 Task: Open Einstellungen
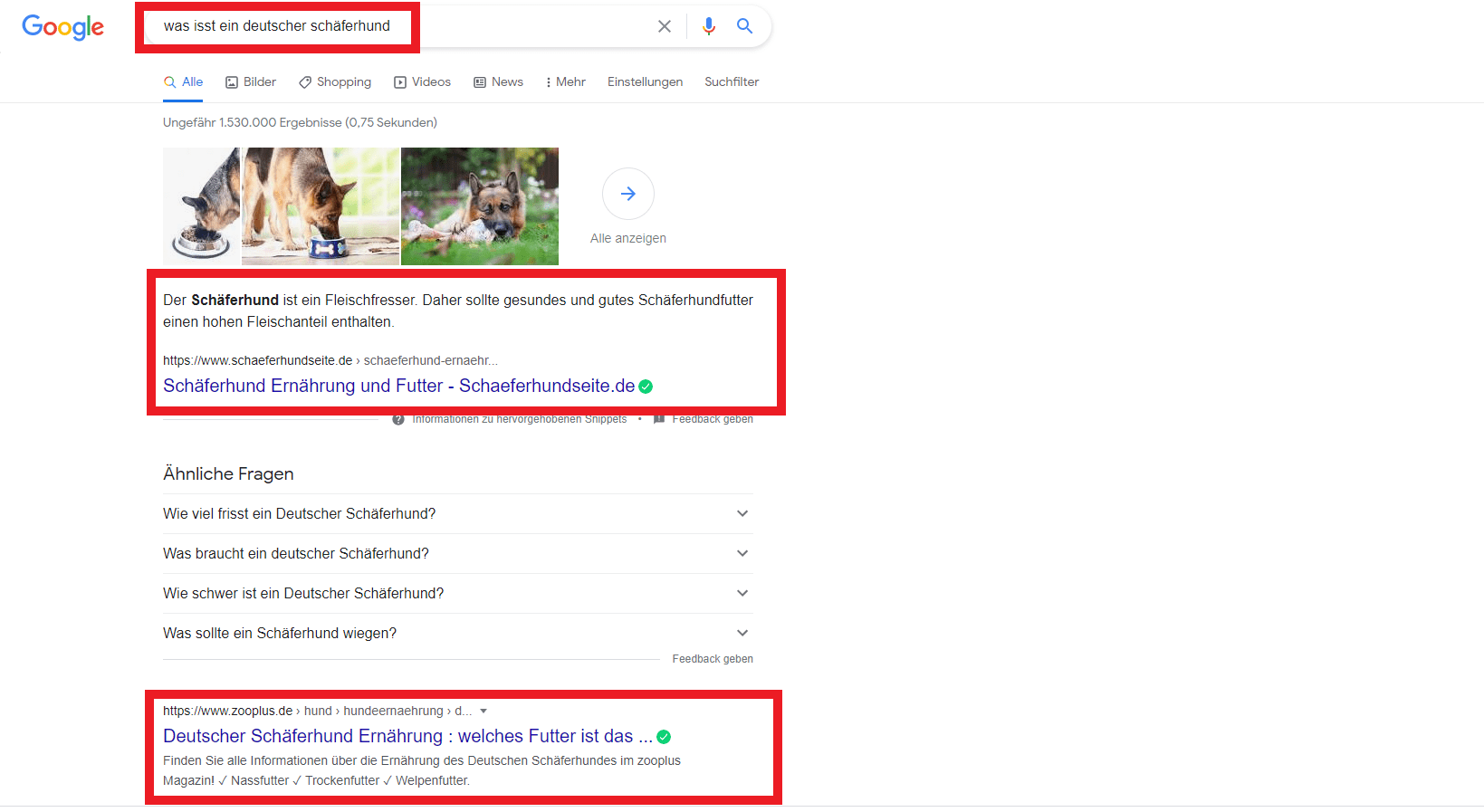645,81
